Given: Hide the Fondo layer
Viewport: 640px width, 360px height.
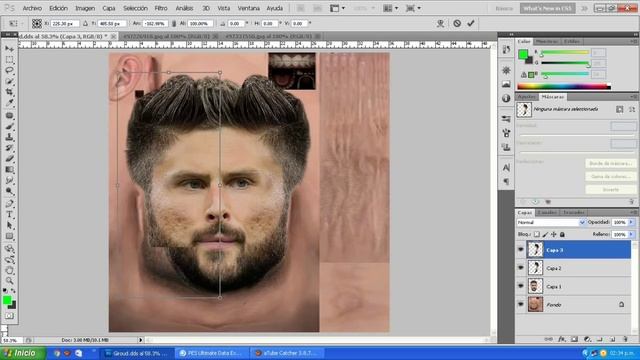Looking at the screenshot, I should tap(521, 304).
